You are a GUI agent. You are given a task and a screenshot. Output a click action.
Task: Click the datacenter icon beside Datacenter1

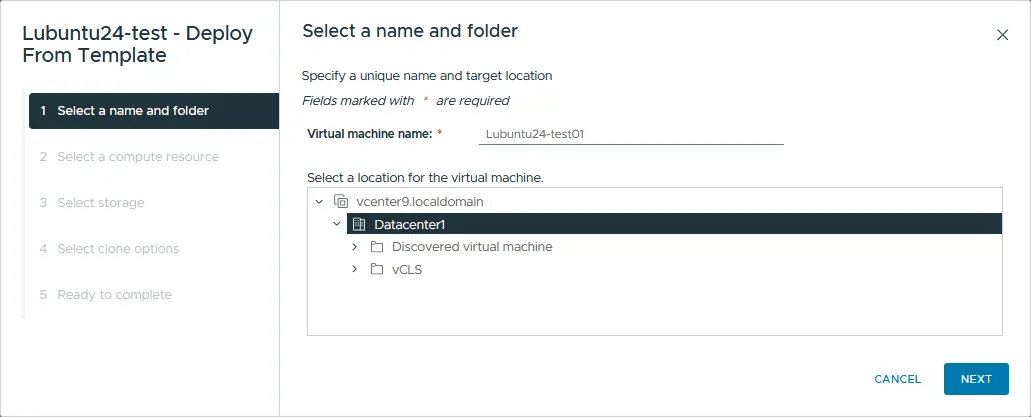tap(358, 224)
